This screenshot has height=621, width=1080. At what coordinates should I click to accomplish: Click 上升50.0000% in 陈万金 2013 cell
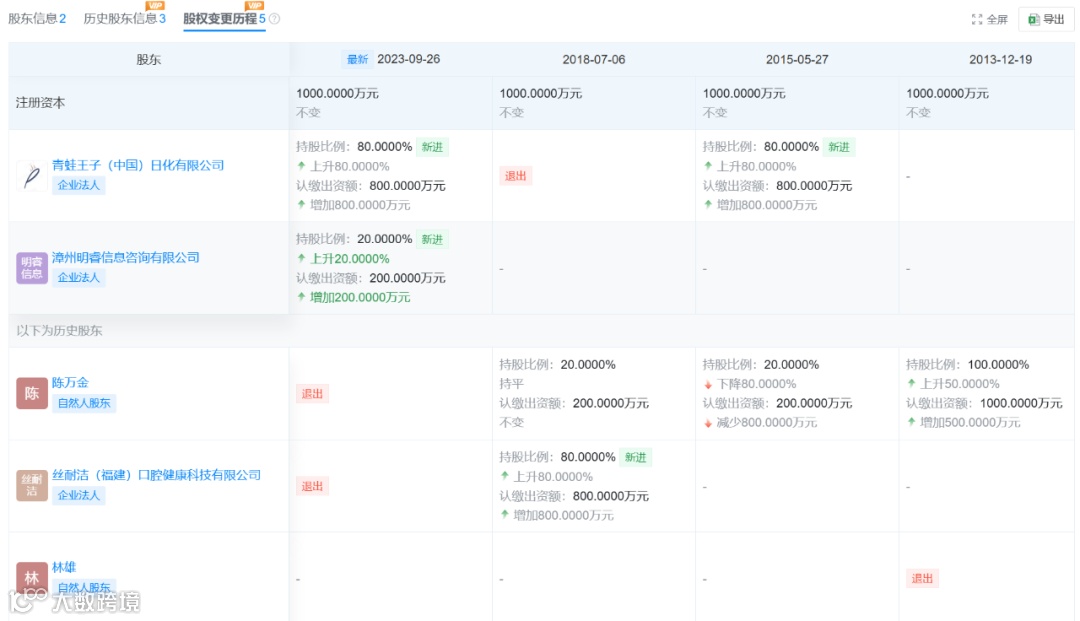pos(959,384)
